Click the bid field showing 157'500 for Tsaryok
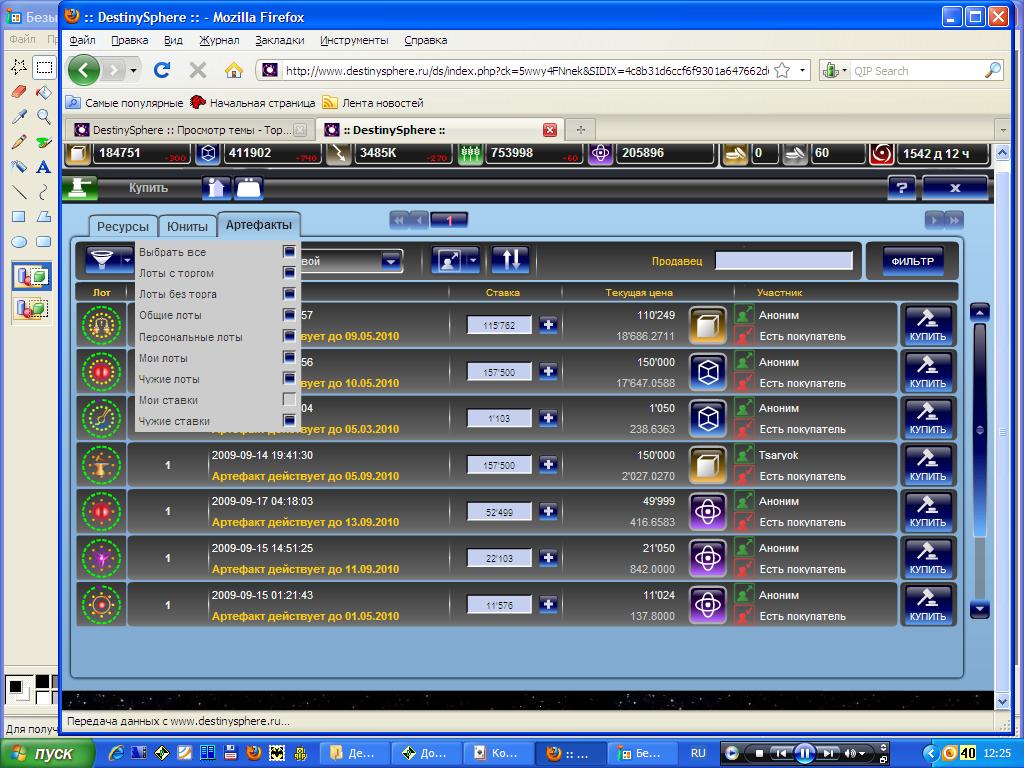Image resolution: width=1024 pixels, height=768 pixels. pos(499,465)
